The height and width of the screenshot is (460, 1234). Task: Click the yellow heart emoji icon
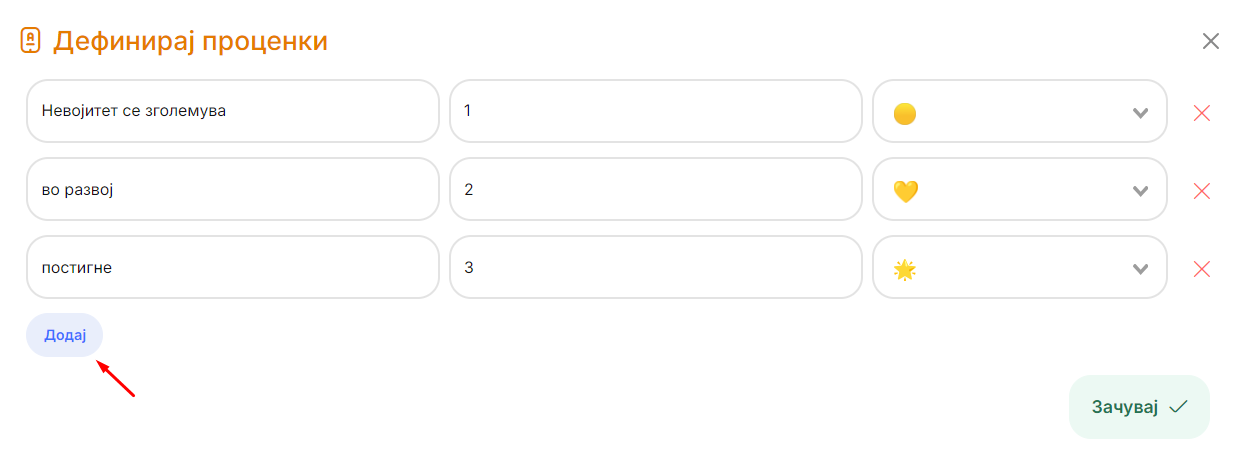[x=904, y=191]
